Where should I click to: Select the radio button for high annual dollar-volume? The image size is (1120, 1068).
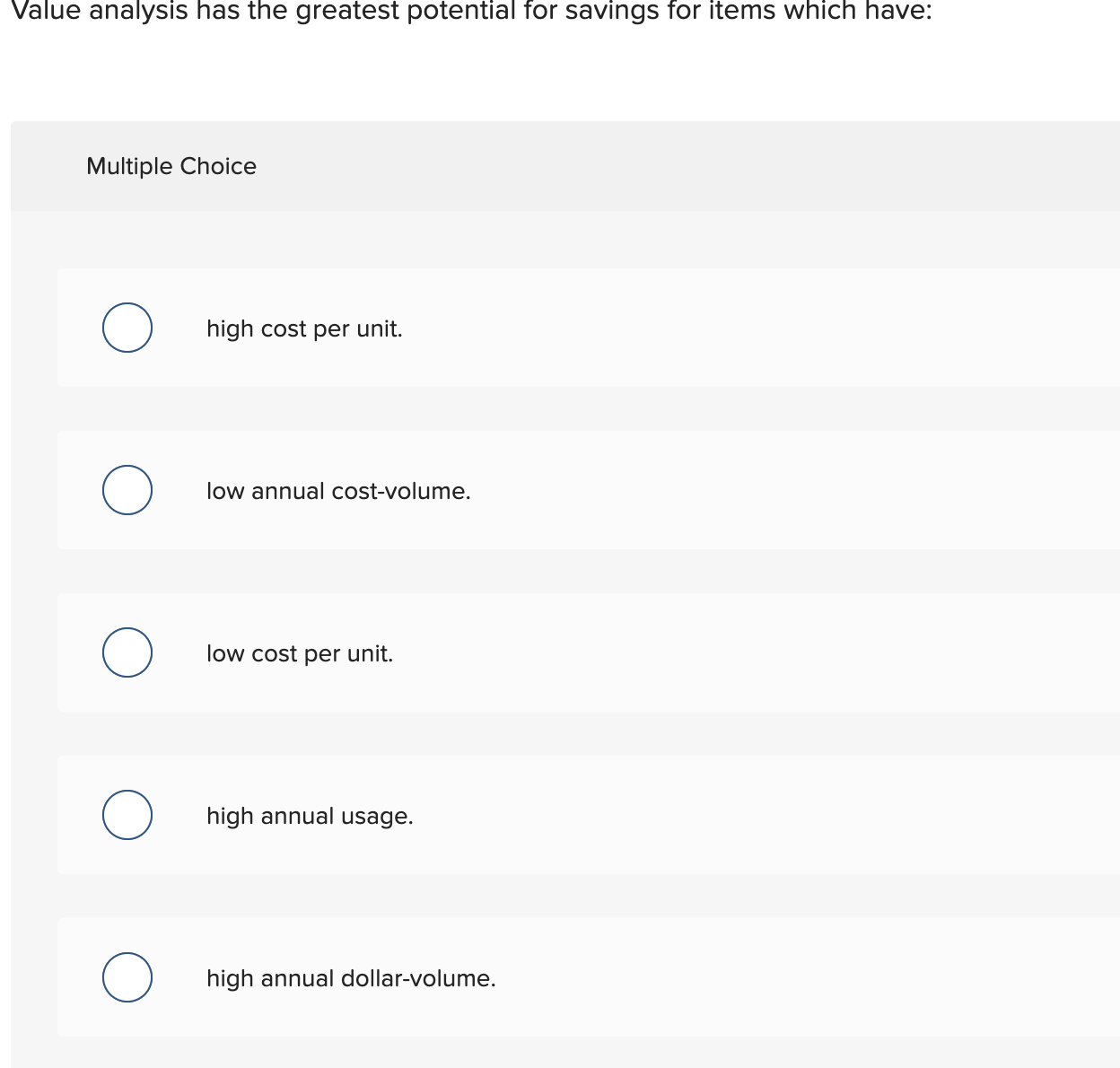point(127,977)
